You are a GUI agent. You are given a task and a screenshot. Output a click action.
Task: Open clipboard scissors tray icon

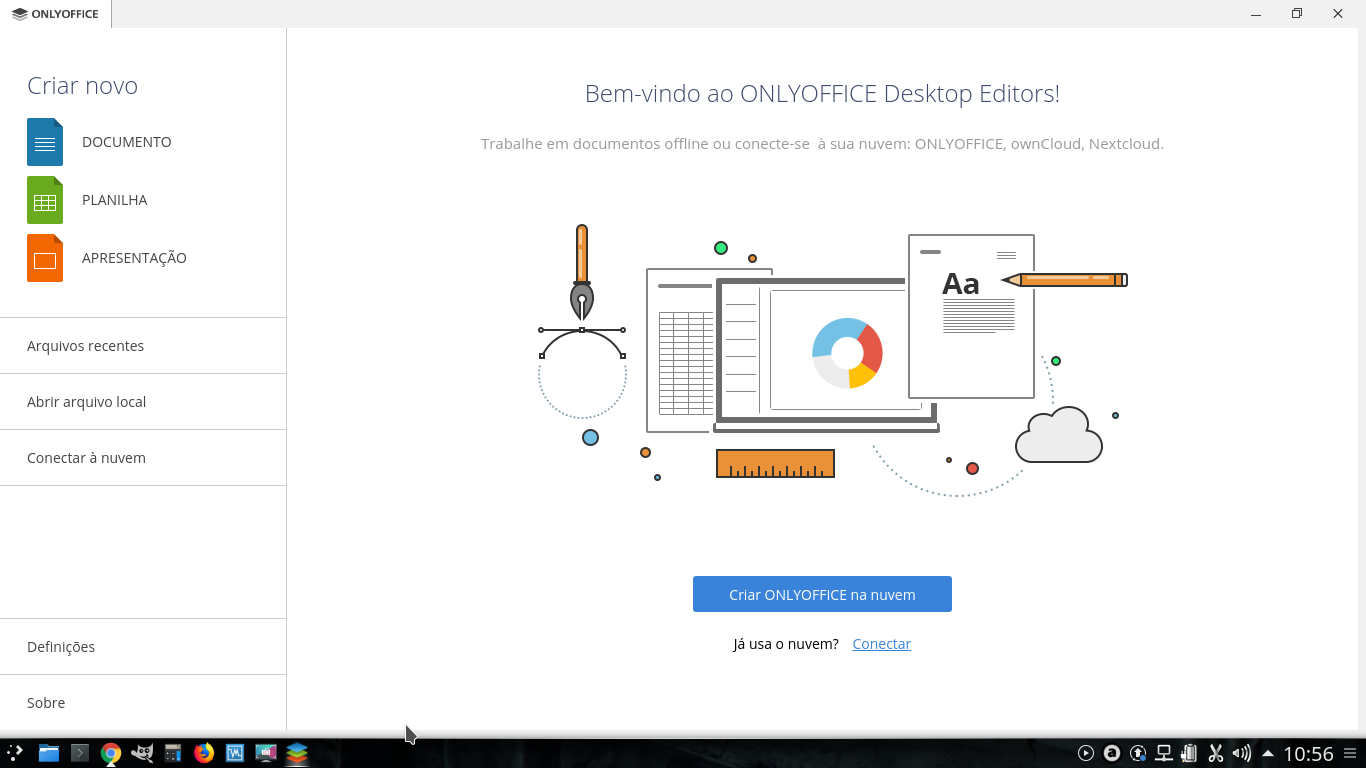(x=1216, y=753)
